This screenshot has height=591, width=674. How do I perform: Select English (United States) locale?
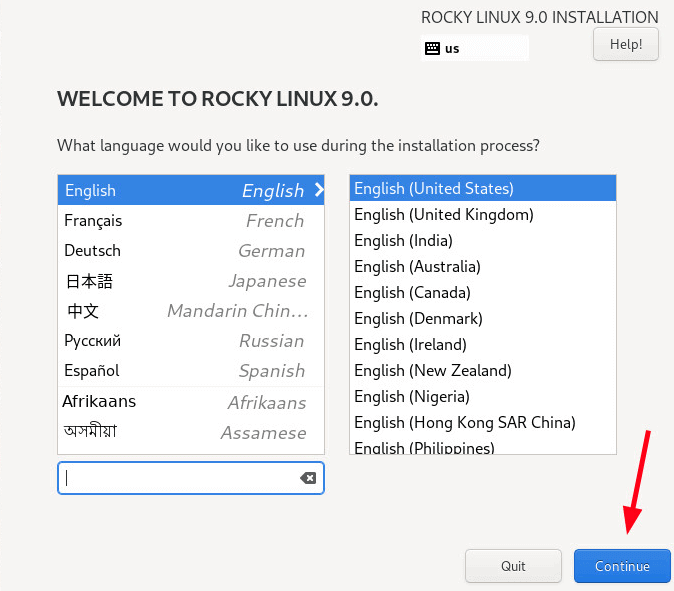[483, 188]
